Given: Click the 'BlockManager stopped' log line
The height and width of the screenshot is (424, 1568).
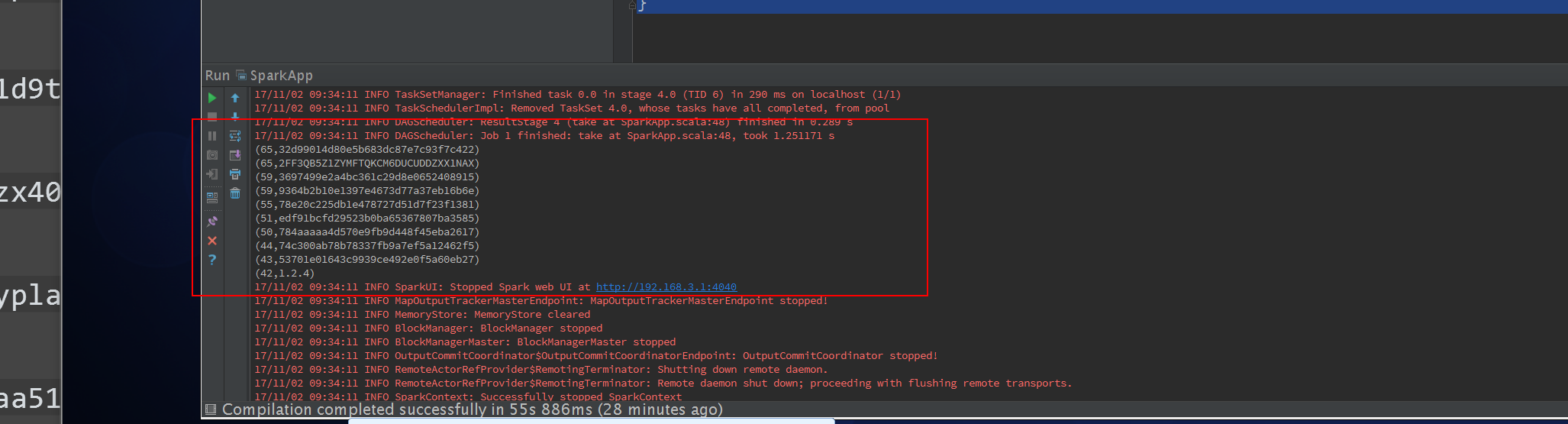Looking at the screenshot, I should [x=428, y=329].
